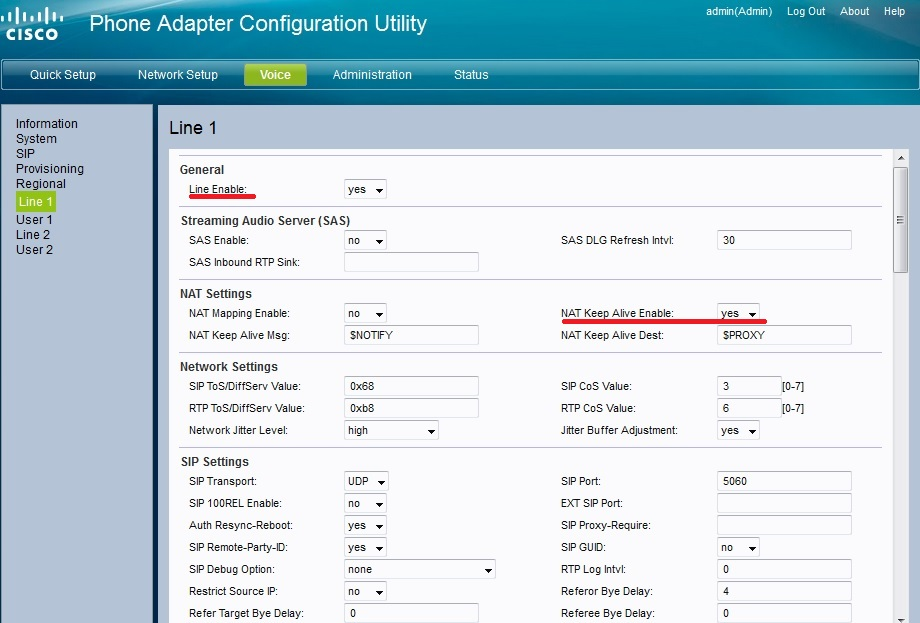The image size is (920, 623).
Task: Click the Log Out link
Action: pos(806,11)
